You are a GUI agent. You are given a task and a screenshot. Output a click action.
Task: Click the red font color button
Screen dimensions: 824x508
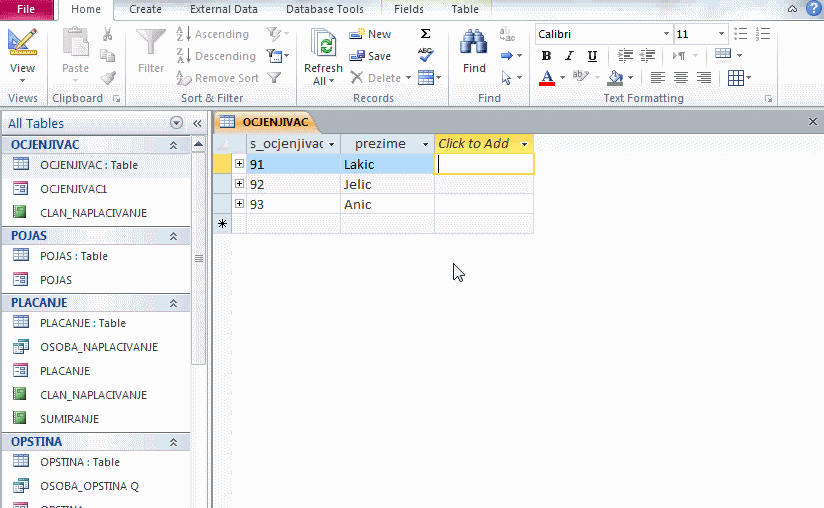coord(547,78)
